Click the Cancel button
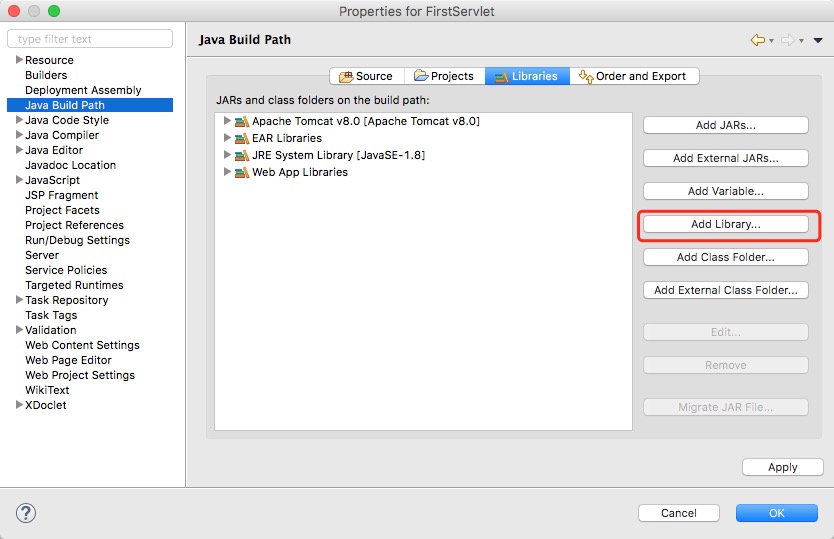The height and width of the screenshot is (539, 834). tap(679, 513)
